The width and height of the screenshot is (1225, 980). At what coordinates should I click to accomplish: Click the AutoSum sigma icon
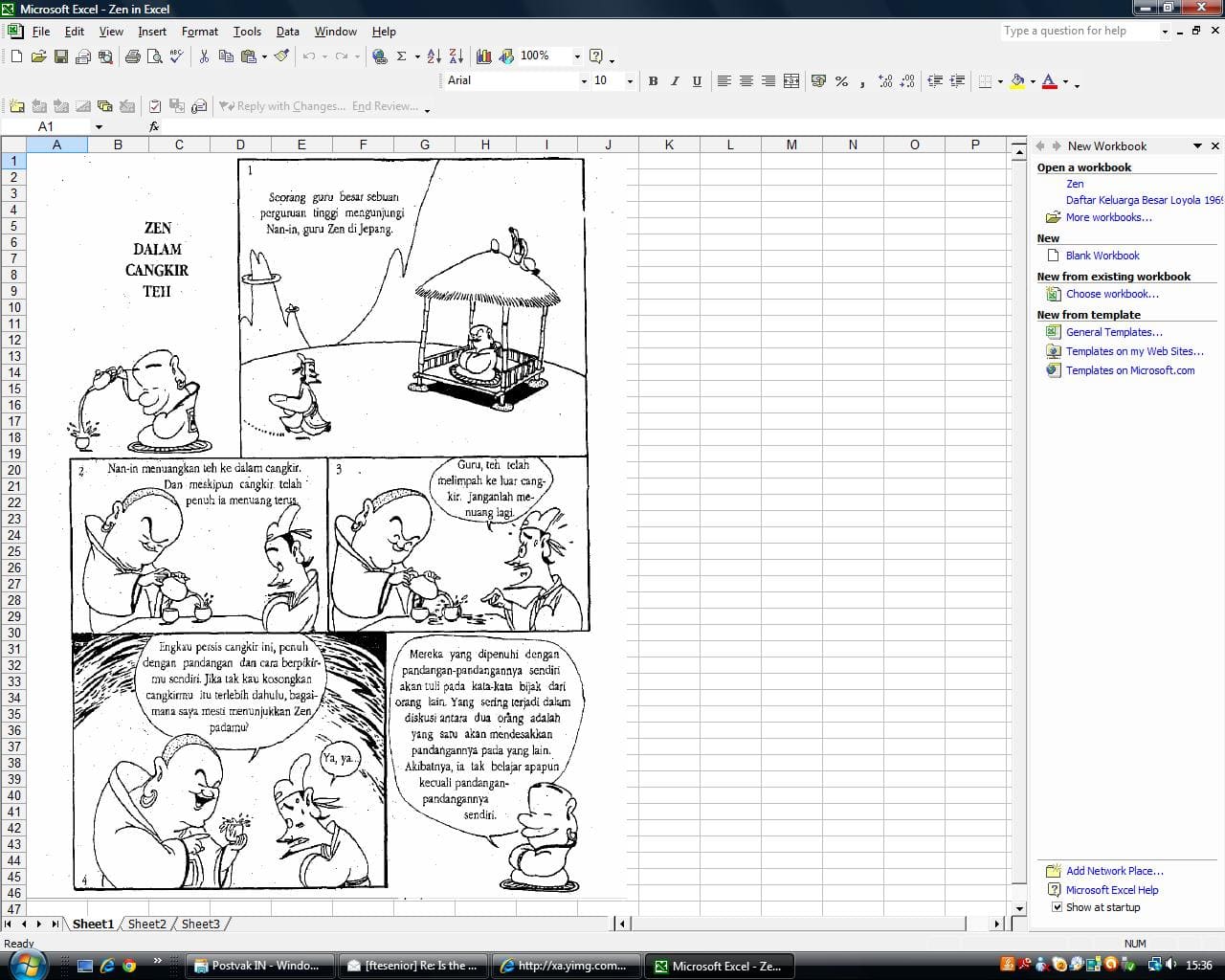coord(402,56)
